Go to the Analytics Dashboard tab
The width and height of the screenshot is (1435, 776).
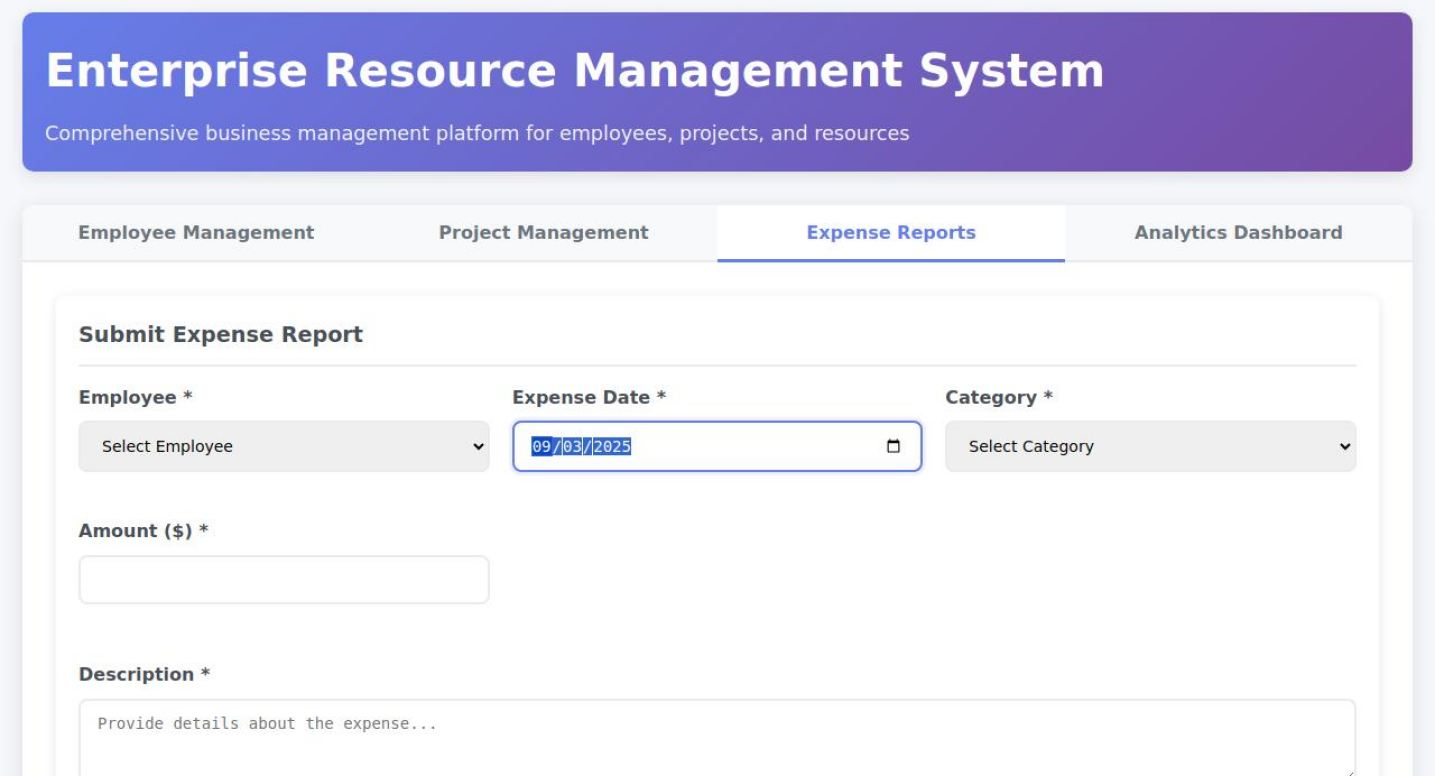[1238, 233]
